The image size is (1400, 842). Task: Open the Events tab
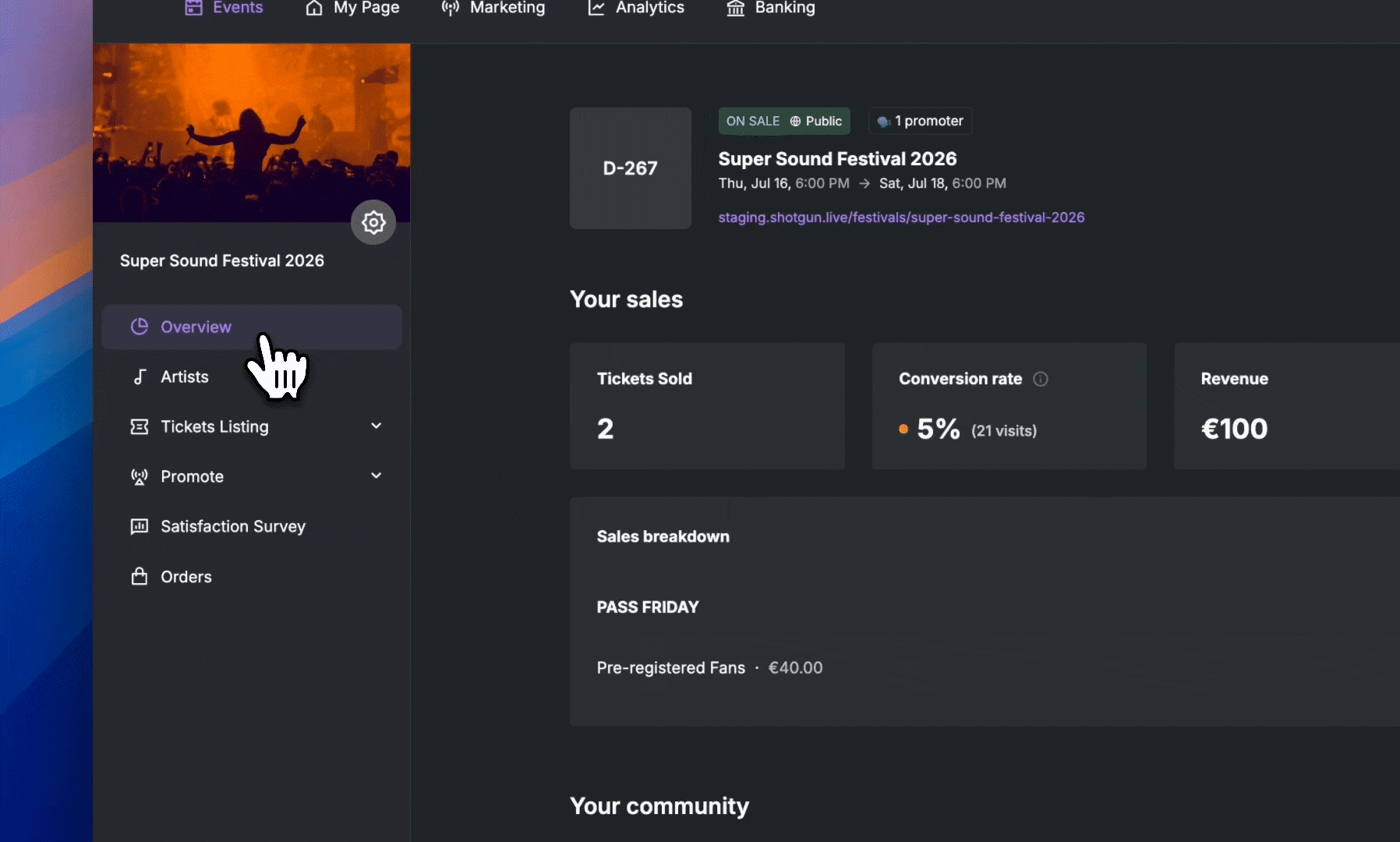click(224, 8)
